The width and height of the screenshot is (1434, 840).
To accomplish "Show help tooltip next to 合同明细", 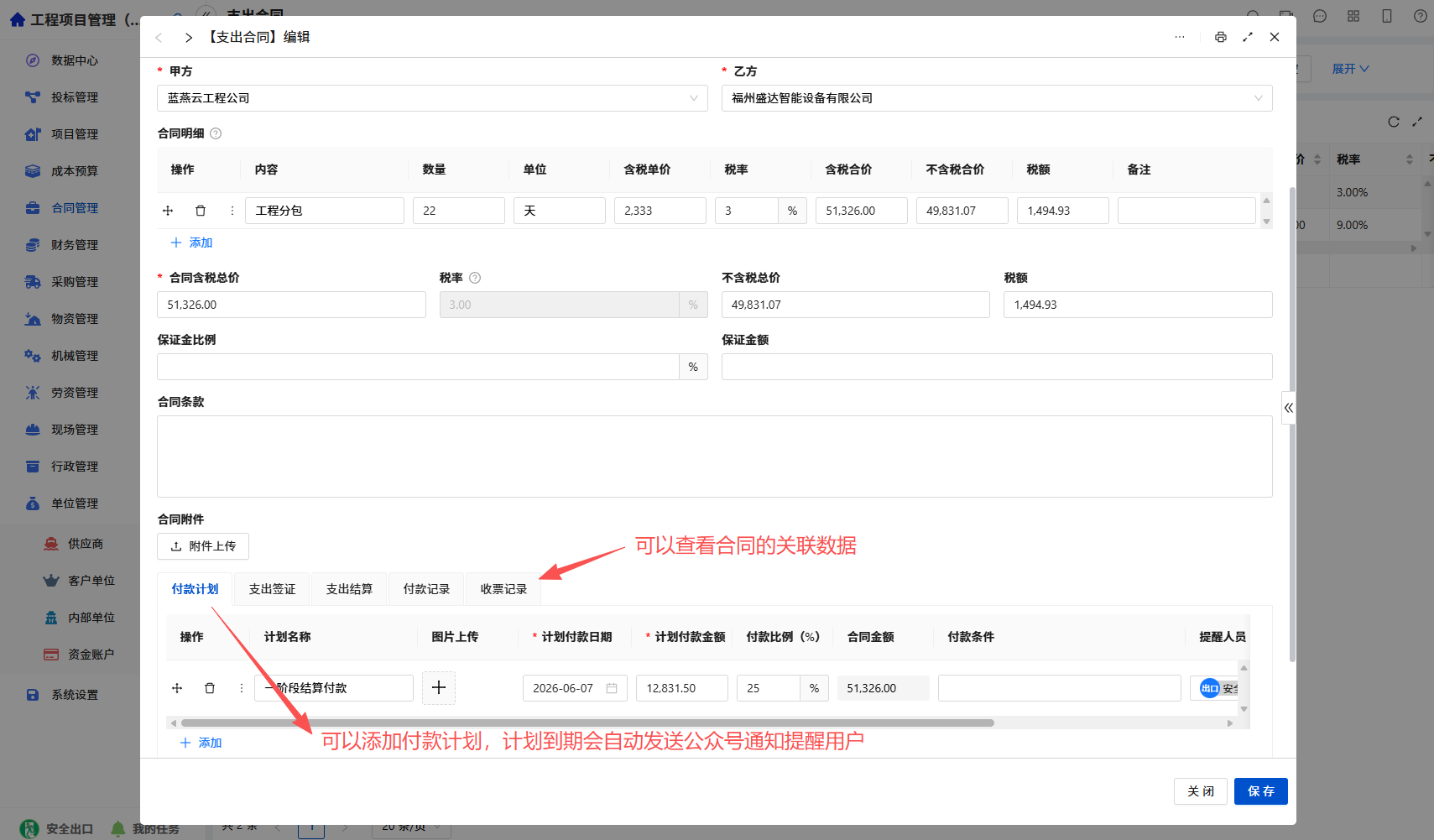I will 216,133.
